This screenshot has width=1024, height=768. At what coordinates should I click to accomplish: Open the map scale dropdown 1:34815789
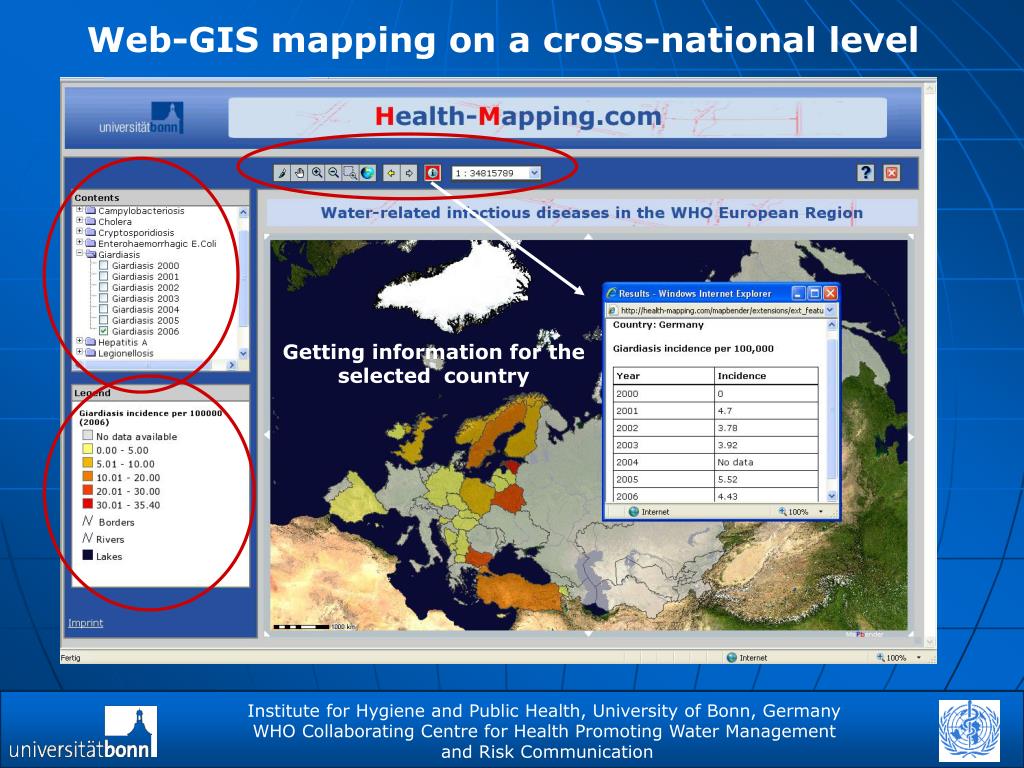(x=534, y=173)
